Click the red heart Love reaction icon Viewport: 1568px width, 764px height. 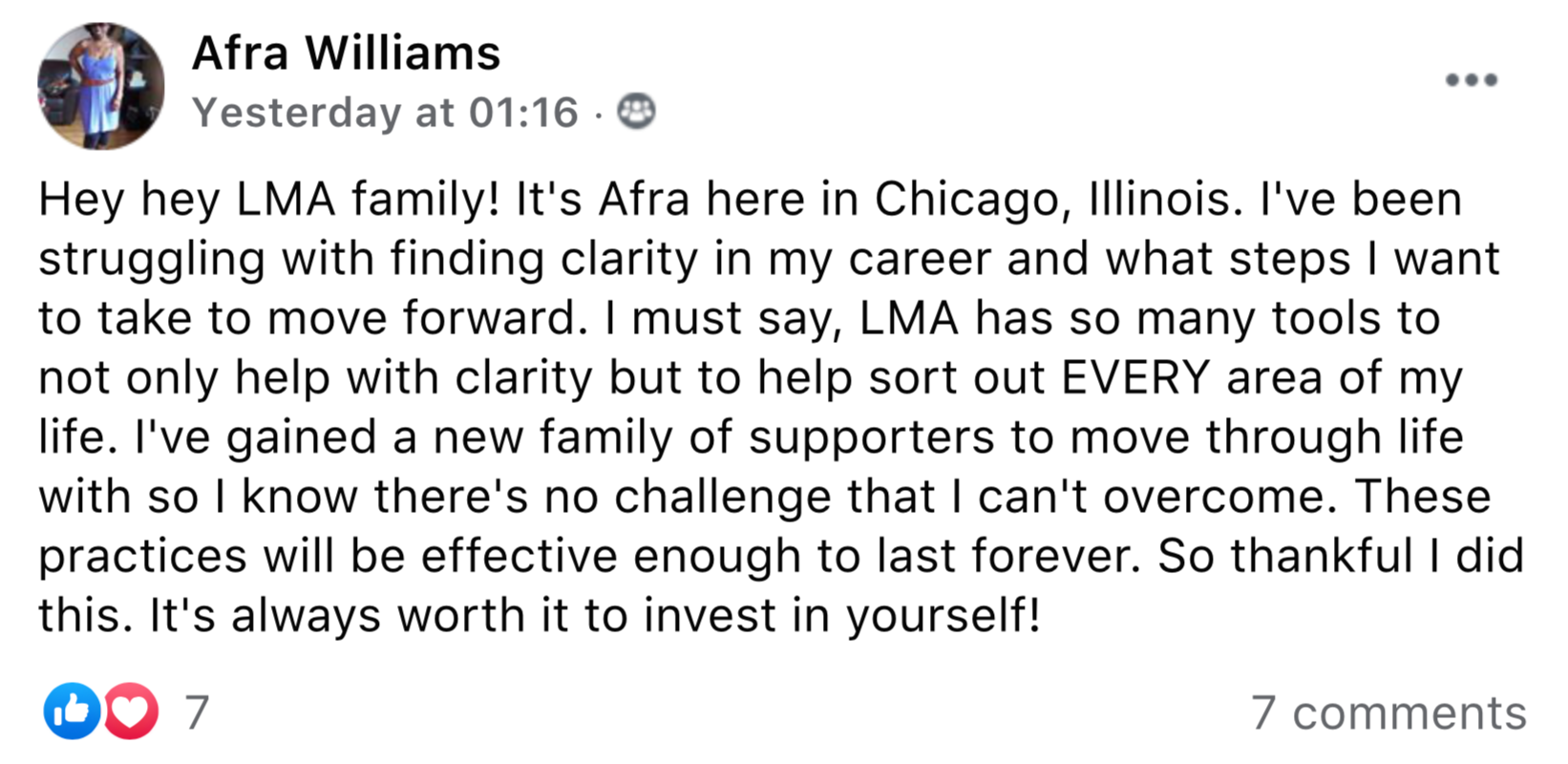tap(131, 711)
